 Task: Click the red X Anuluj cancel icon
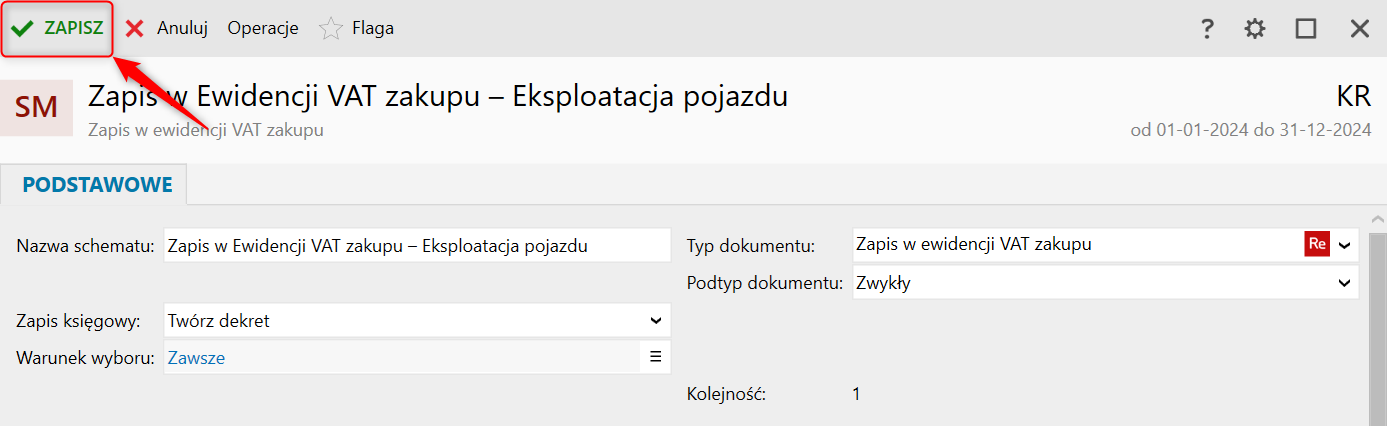[135, 29]
